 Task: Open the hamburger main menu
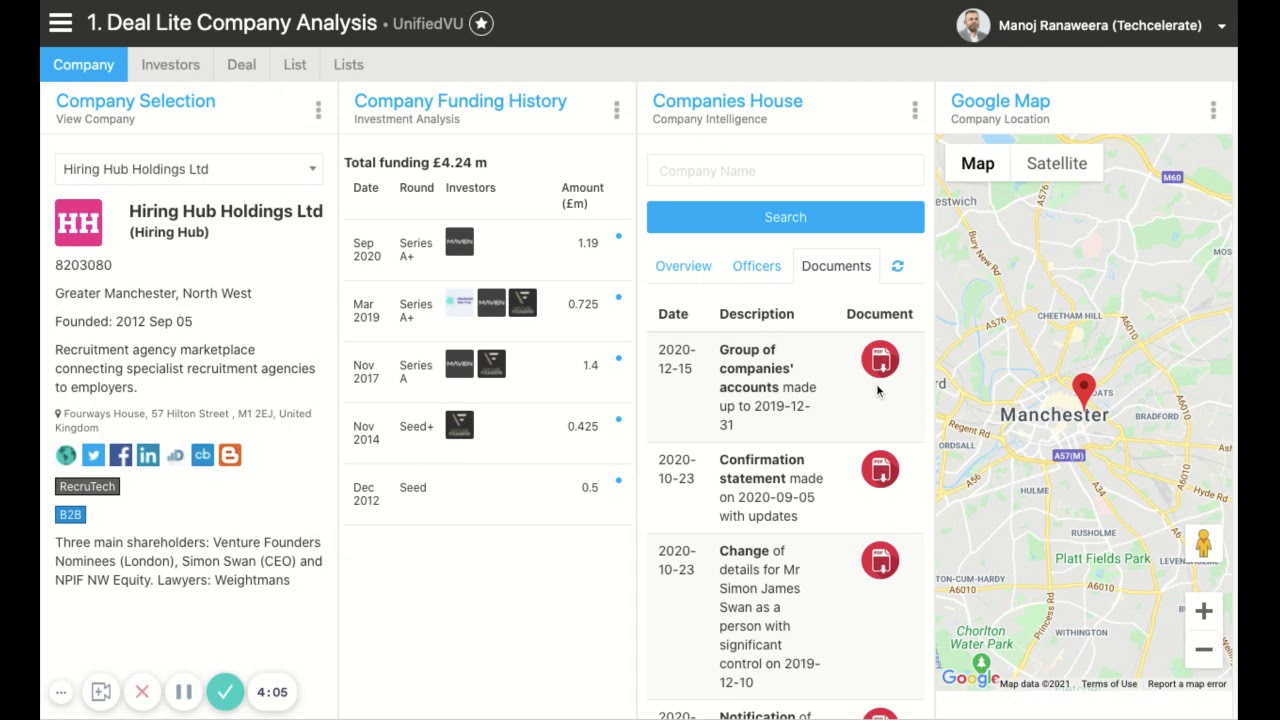[61, 23]
